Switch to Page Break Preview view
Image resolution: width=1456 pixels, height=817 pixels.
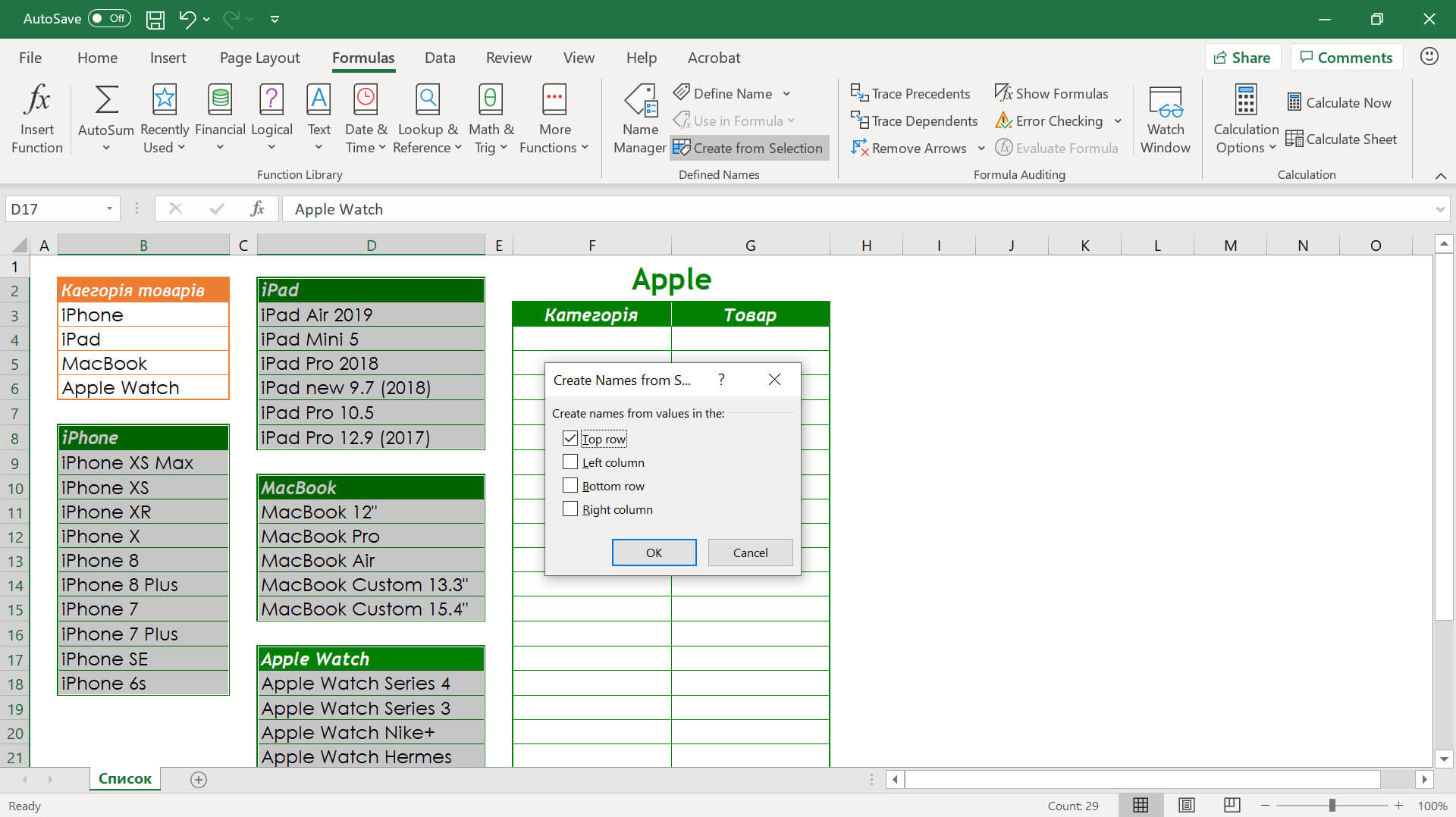(1232, 805)
